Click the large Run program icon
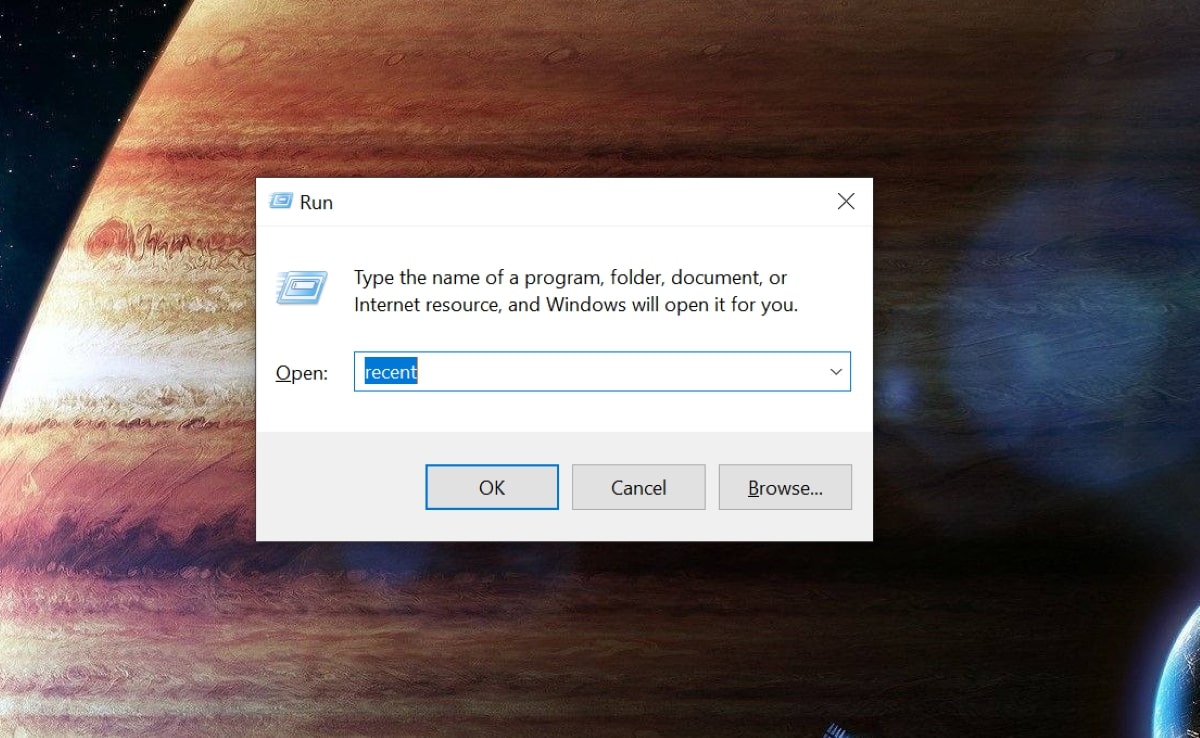The image size is (1200, 738). (301, 288)
